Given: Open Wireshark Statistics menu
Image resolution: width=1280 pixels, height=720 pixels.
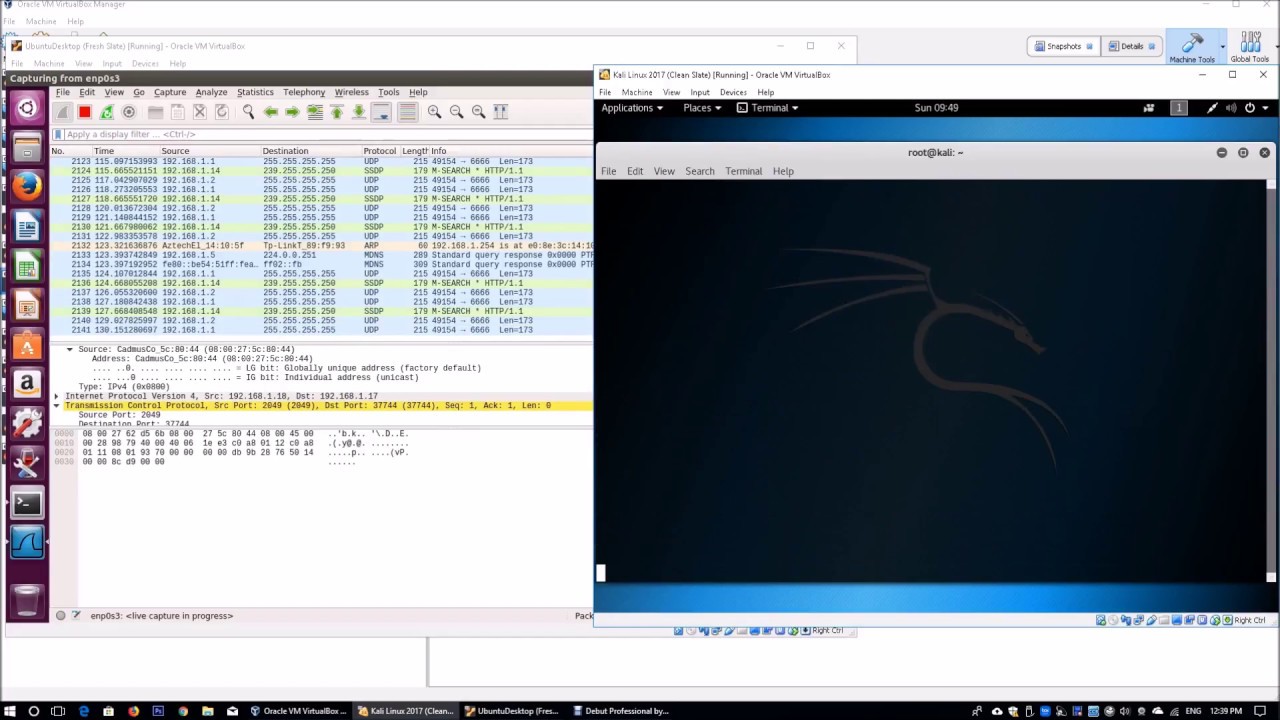Looking at the screenshot, I should pyautogui.click(x=255, y=92).
